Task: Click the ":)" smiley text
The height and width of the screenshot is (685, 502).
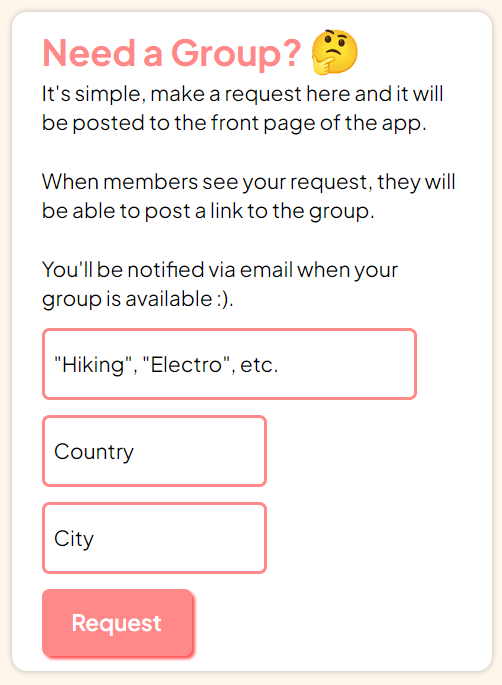Action: pos(224,299)
